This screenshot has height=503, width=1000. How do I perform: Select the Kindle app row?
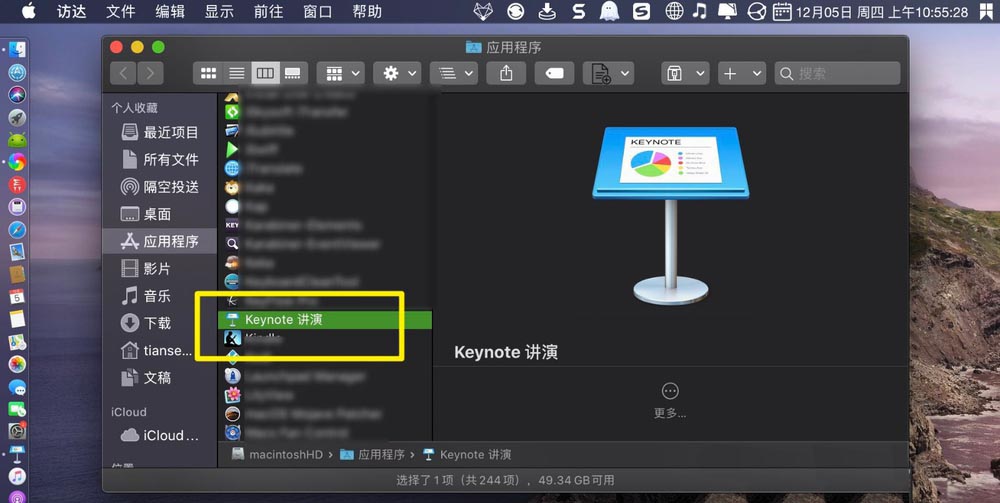tap(325, 339)
